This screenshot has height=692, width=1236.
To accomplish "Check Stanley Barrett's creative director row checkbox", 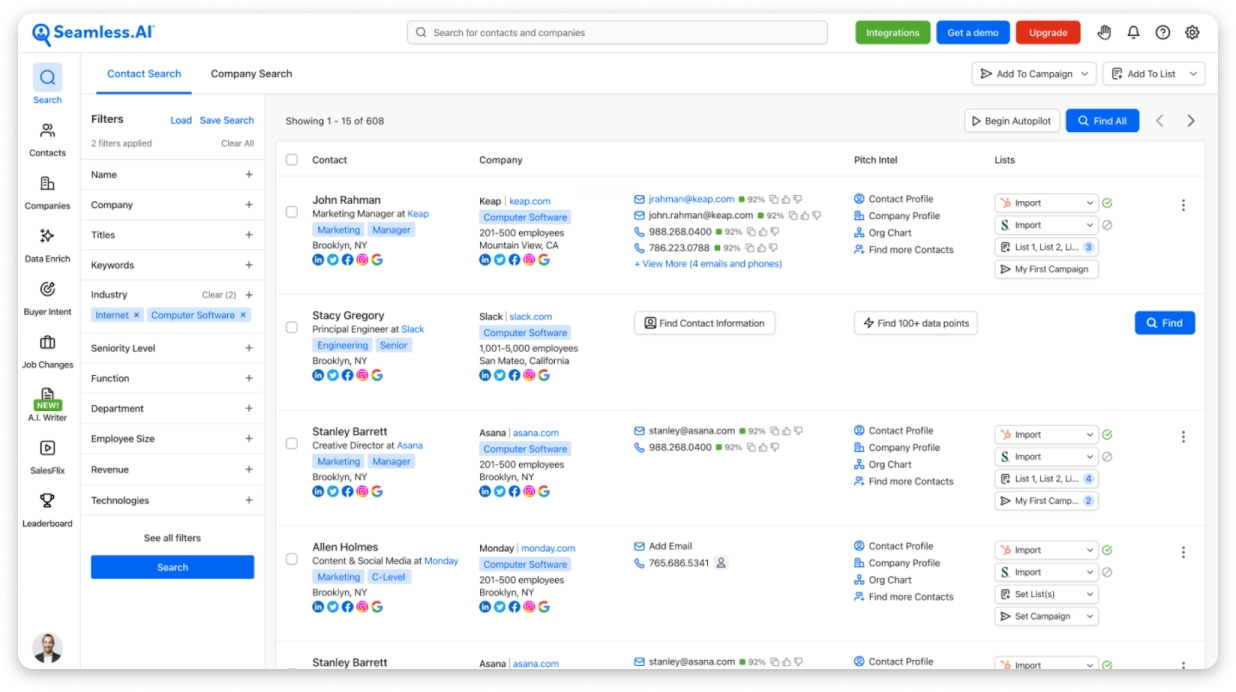I will click(x=292, y=443).
